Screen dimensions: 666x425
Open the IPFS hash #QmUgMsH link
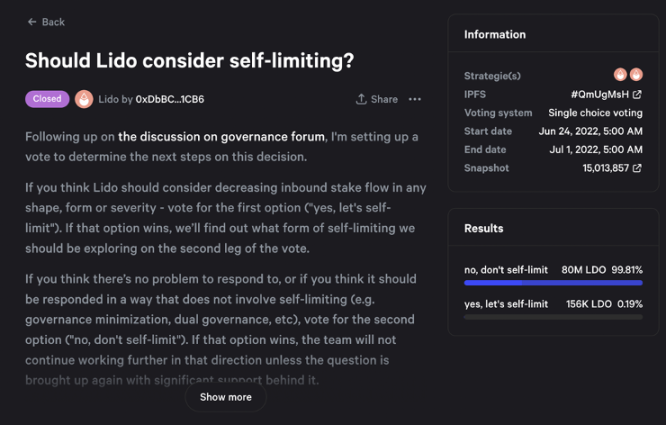599,94
